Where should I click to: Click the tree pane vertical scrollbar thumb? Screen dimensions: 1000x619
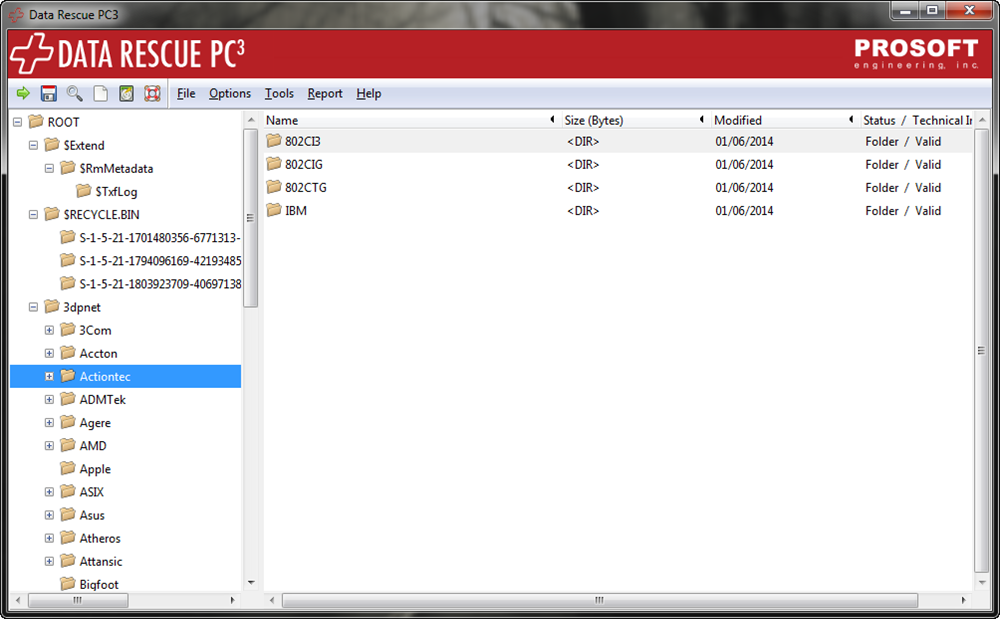[250, 218]
